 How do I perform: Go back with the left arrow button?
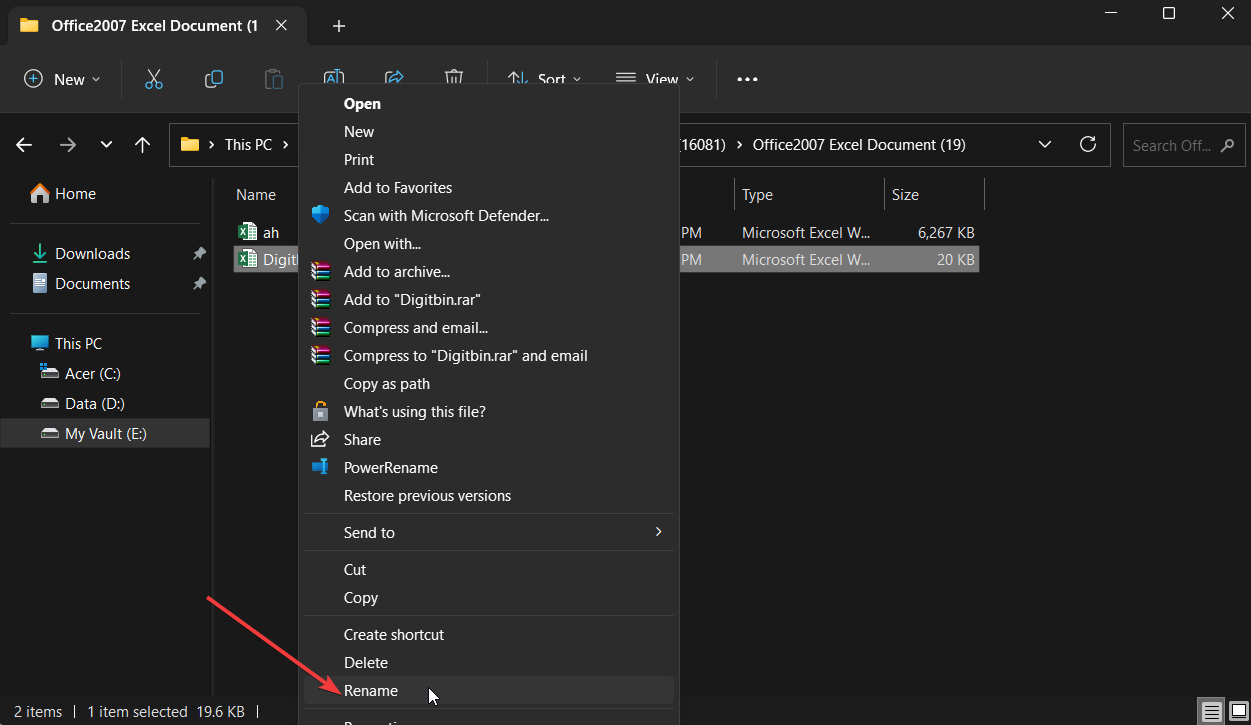[x=25, y=145]
